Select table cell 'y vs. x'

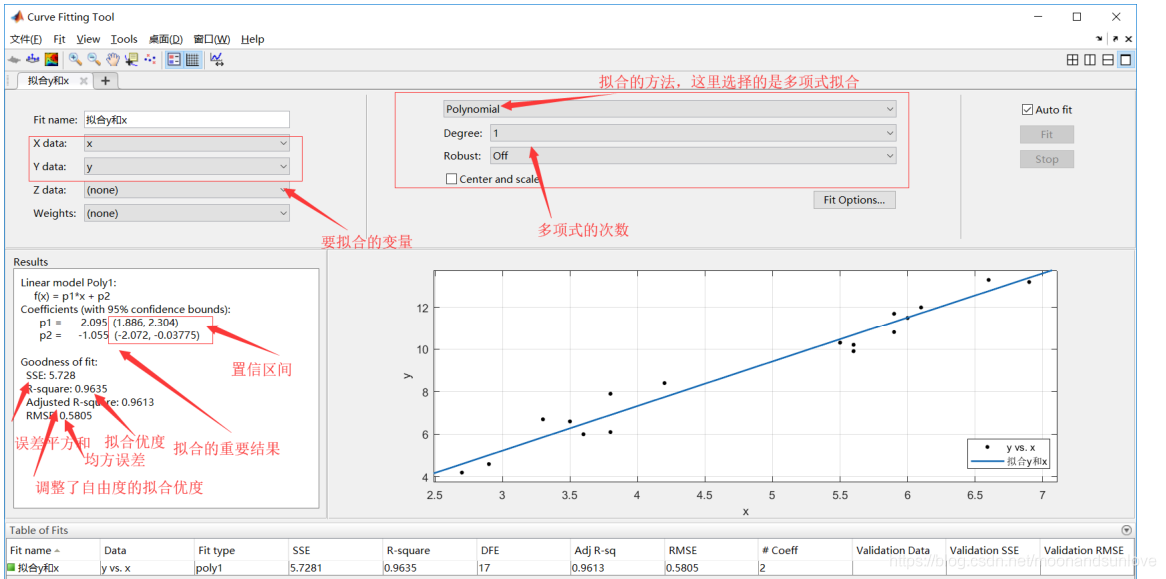pos(146,568)
